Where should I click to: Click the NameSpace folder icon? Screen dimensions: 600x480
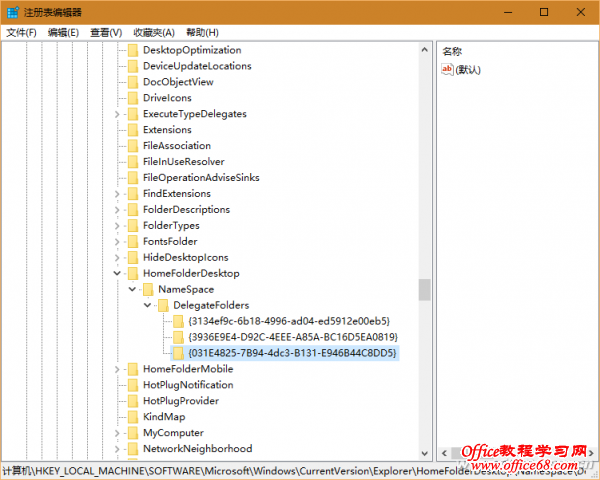(148, 289)
